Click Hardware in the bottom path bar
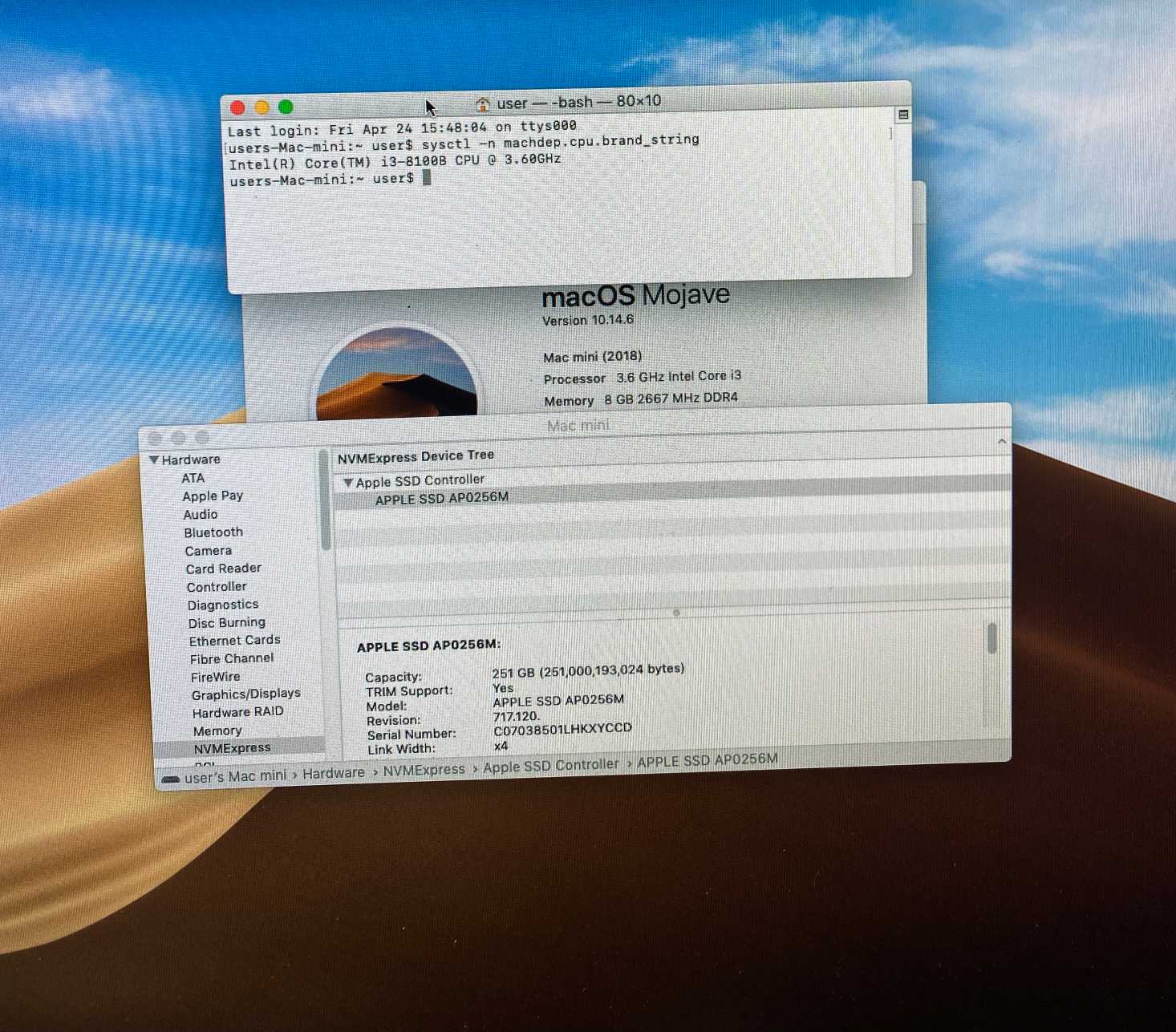 [x=334, y=773]
